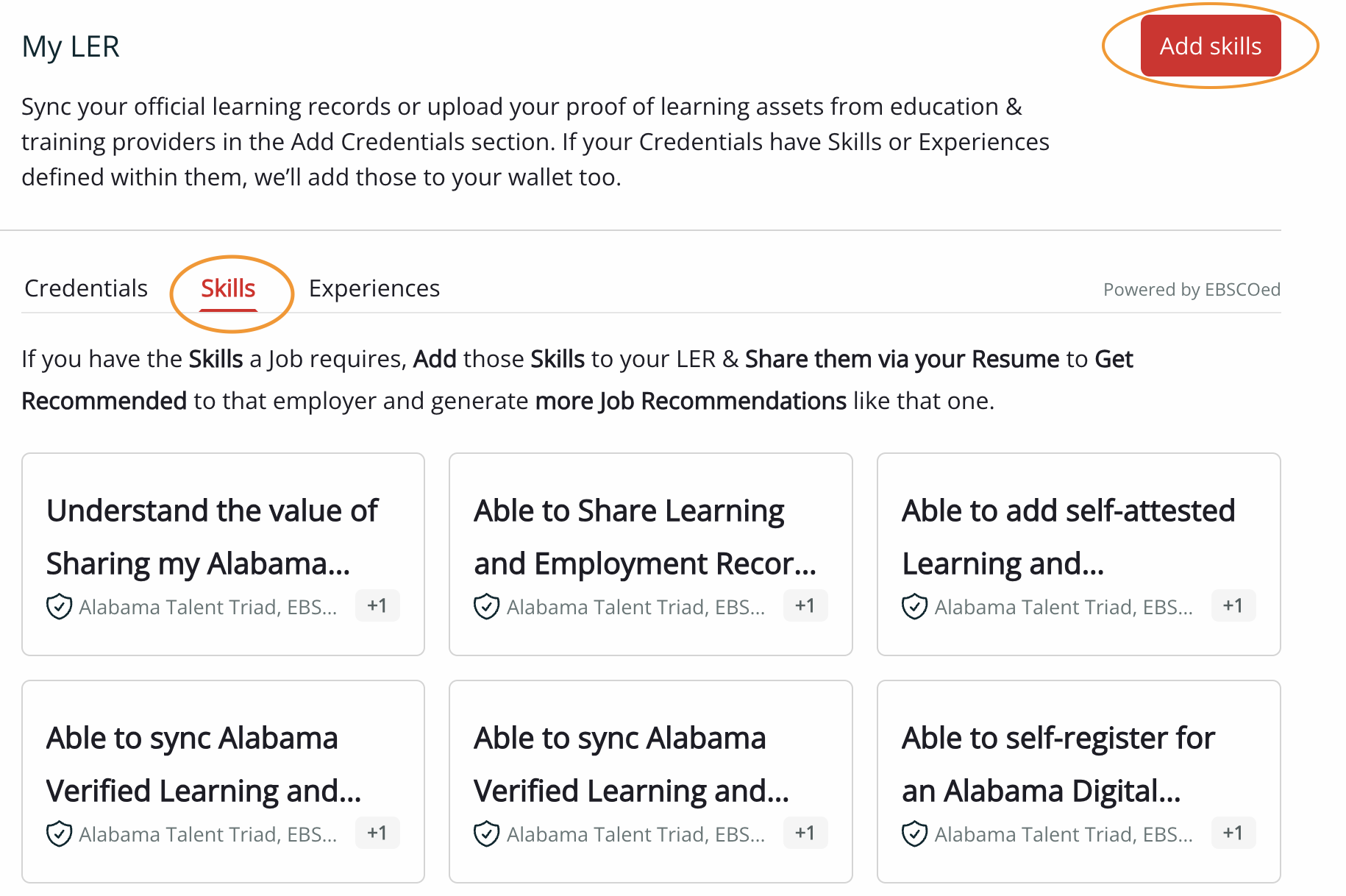Screen dimensions: 1346x896
Task: Click the Powered by EBSCOed text
Action: [1191, 290]
